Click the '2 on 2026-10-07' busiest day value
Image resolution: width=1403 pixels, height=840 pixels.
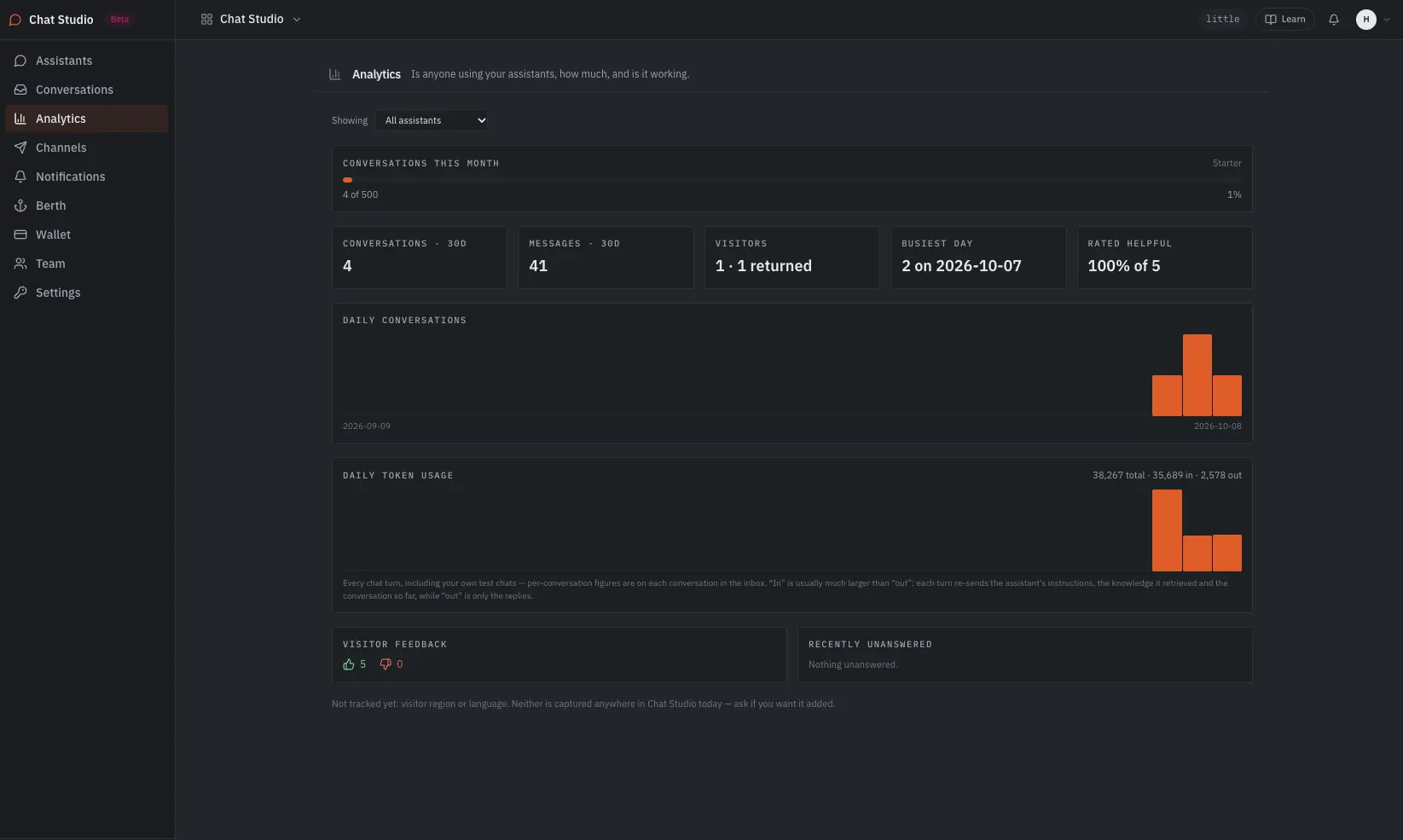point(961,266)
